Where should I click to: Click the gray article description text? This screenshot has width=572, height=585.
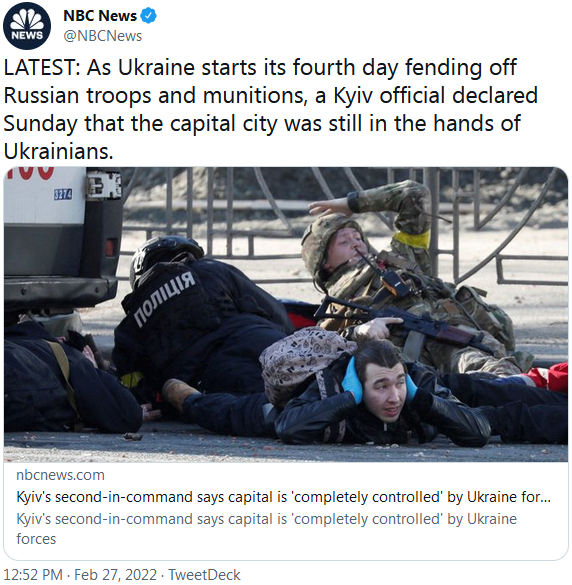(266, 529)
